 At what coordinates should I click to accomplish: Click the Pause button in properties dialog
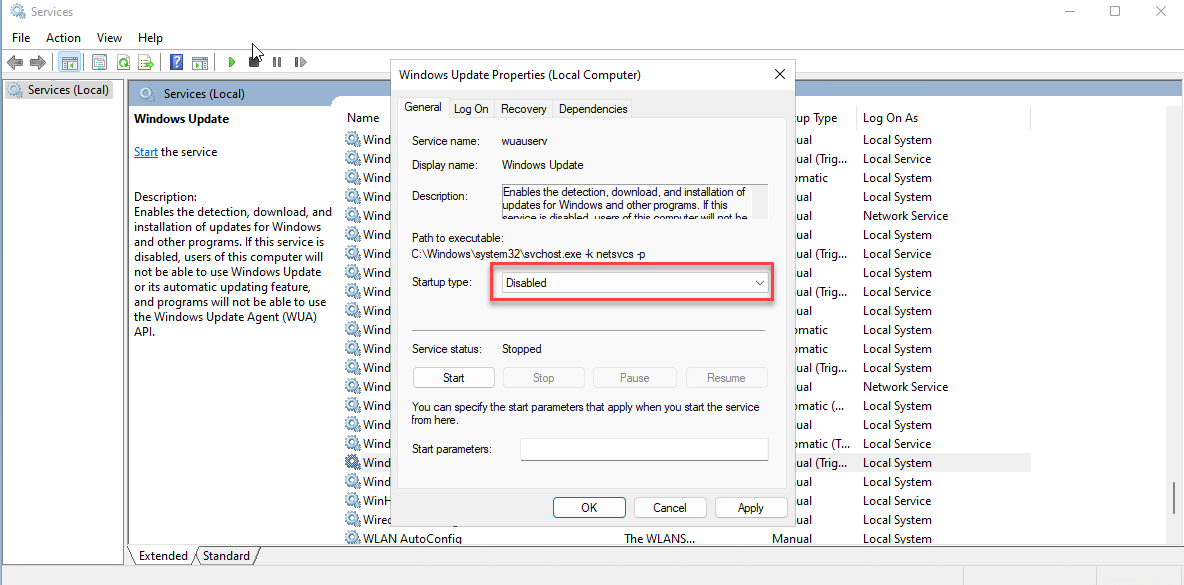pos(634,377)
